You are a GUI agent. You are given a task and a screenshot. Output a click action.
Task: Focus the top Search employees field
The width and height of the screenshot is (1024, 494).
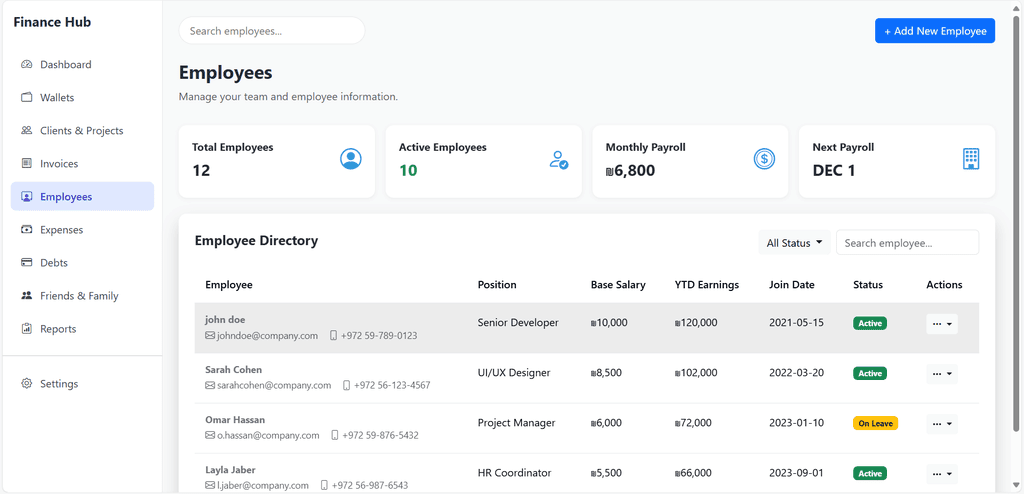[272, 31]
